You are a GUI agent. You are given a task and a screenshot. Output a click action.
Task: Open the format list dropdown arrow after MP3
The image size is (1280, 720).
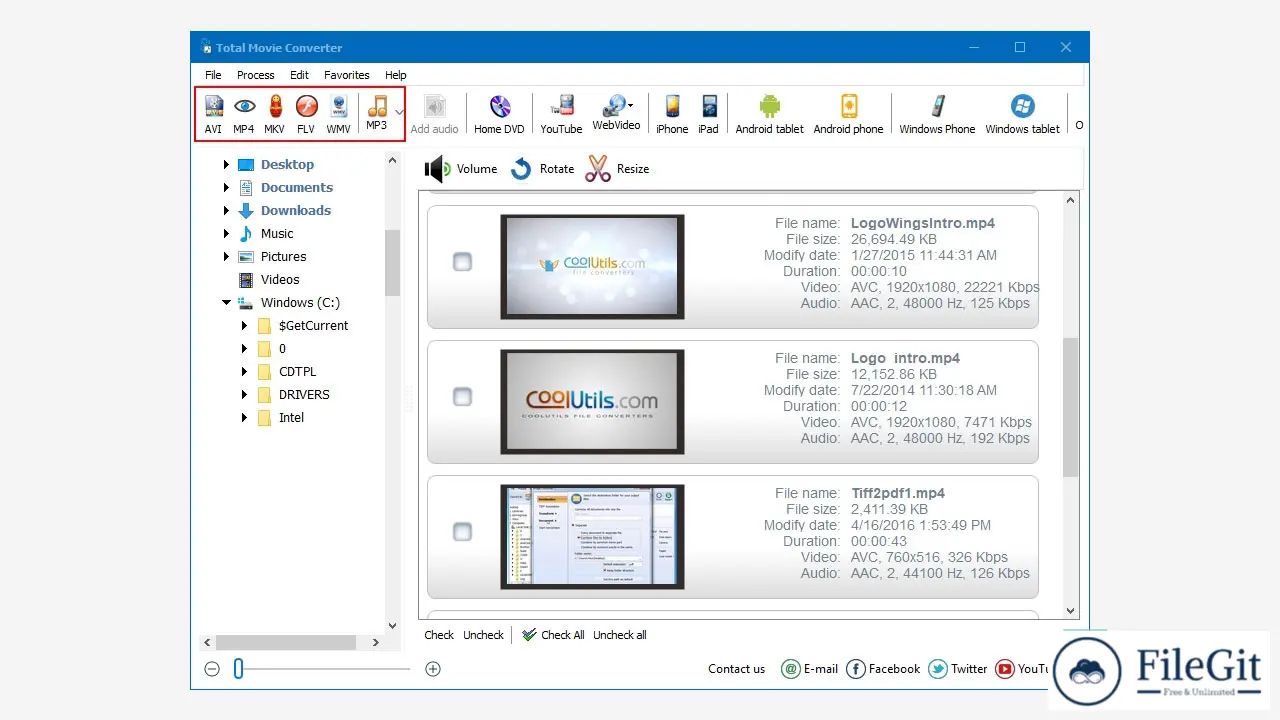[x=399, y=113]
